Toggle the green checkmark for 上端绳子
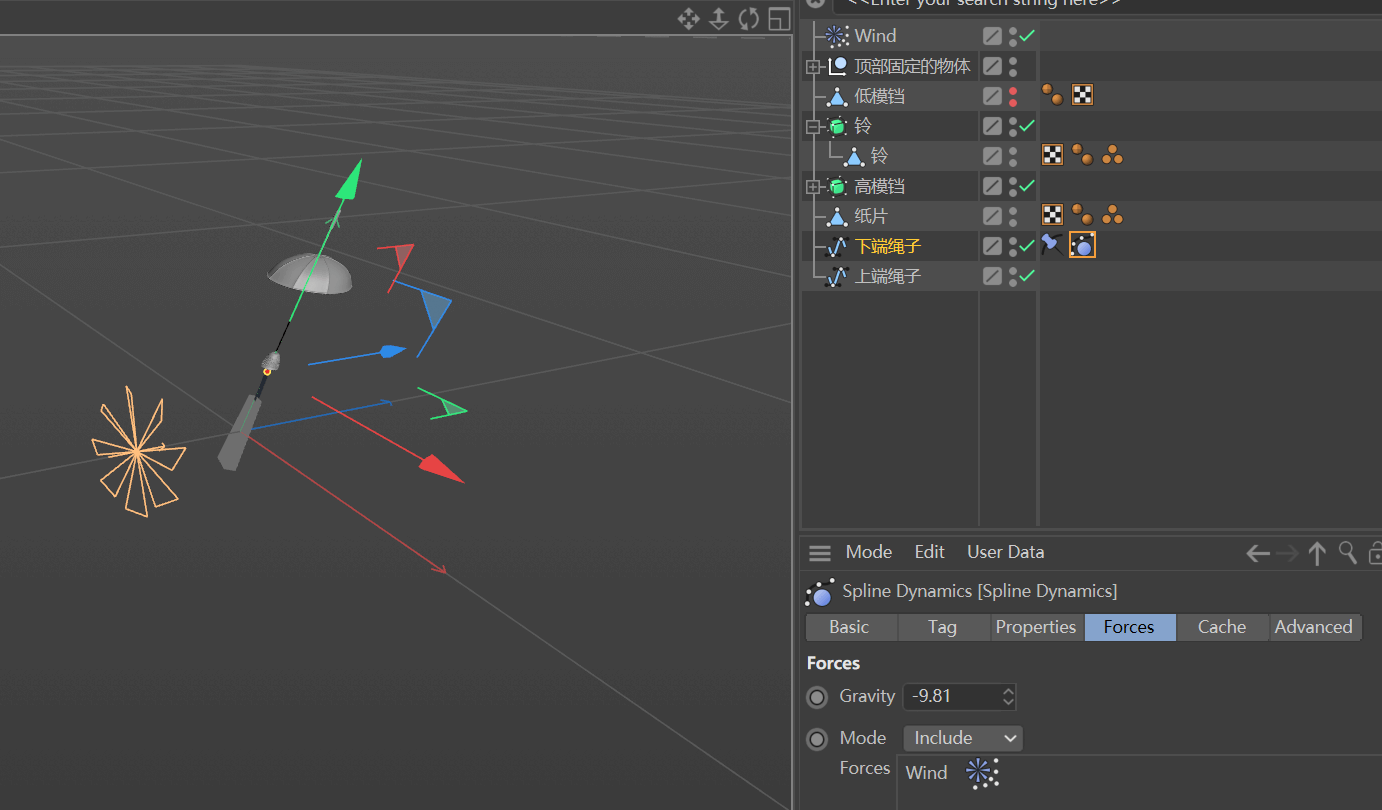The width and height of the screenshot is (1382, 810). (x=1027, y=276)
